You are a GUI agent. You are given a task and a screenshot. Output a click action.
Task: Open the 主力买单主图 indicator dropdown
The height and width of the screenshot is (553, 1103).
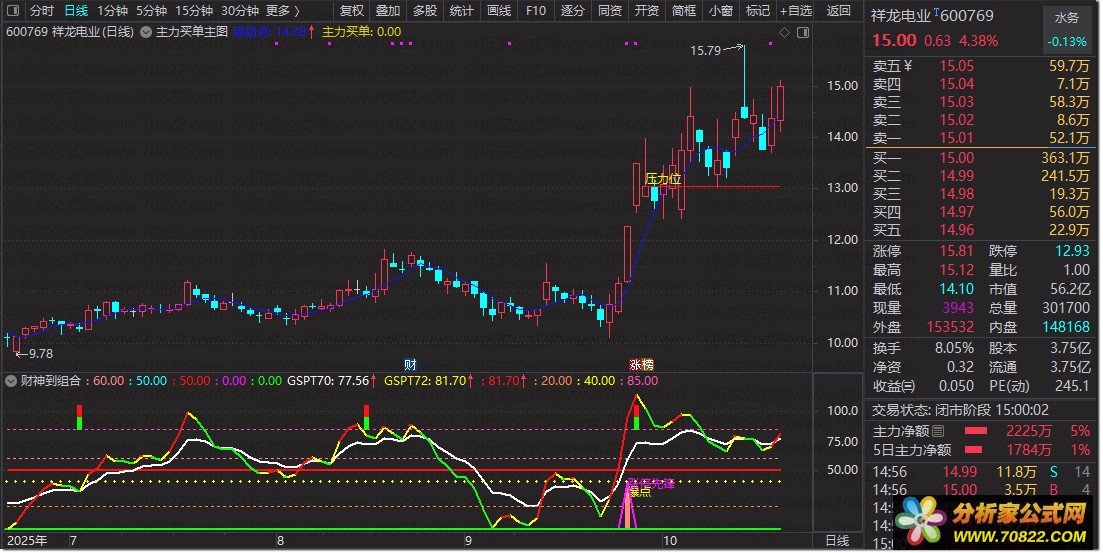click(147, 32)
